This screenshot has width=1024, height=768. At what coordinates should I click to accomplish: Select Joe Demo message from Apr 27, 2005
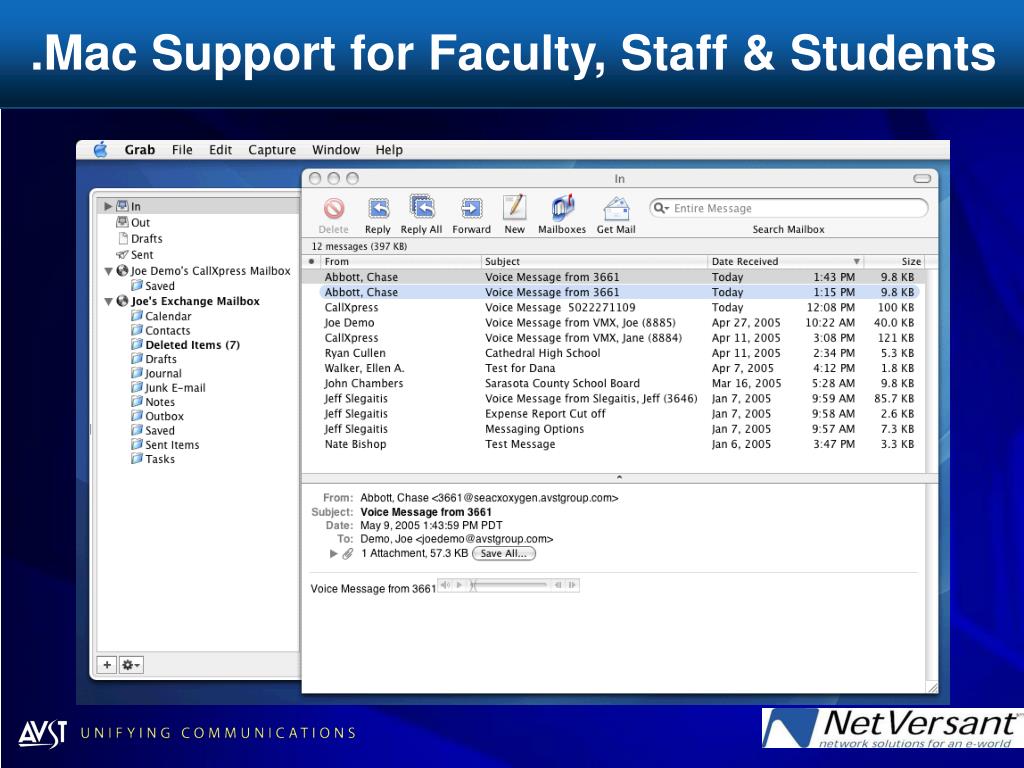(x=614, y=323)
